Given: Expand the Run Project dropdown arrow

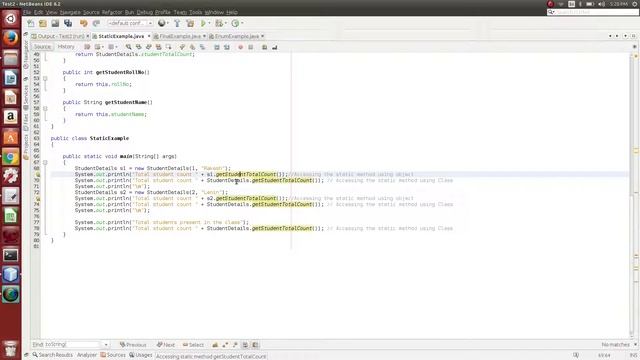Looking at the screenshot, I should (209, 23).
